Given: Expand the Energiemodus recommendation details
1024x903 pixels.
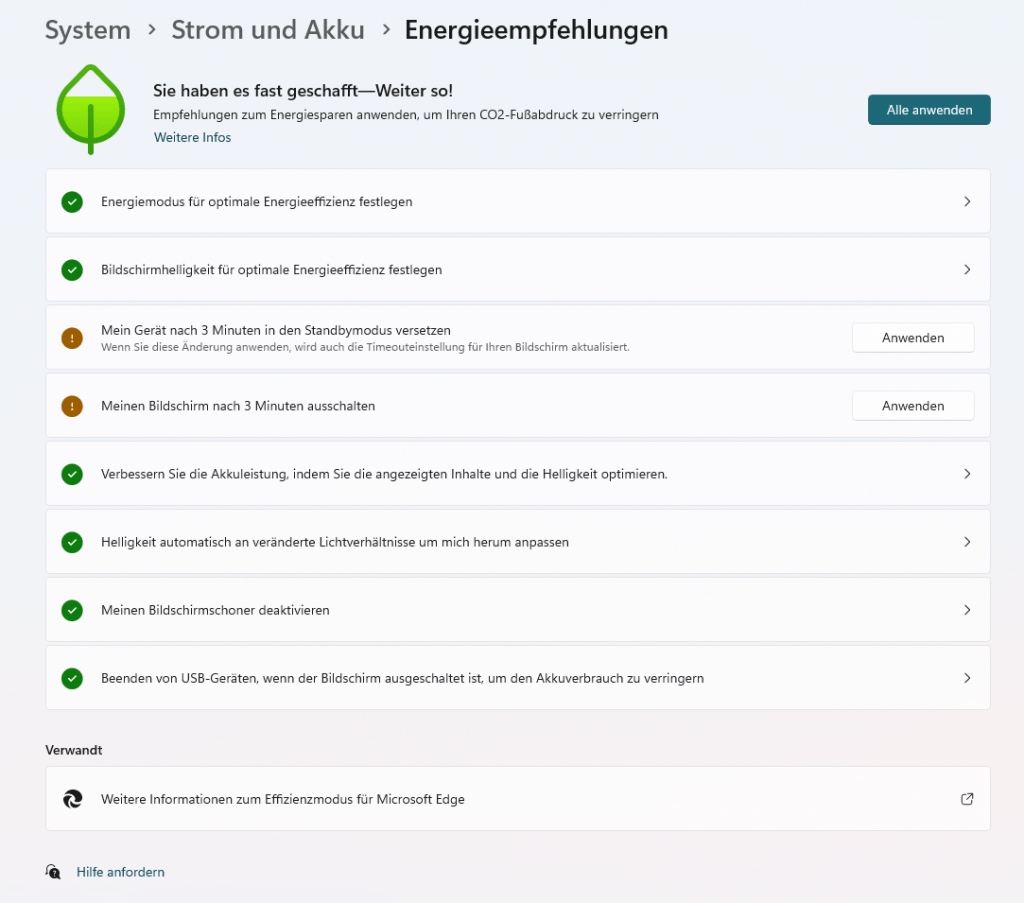Looking at the screenshot, I should 966,201.
